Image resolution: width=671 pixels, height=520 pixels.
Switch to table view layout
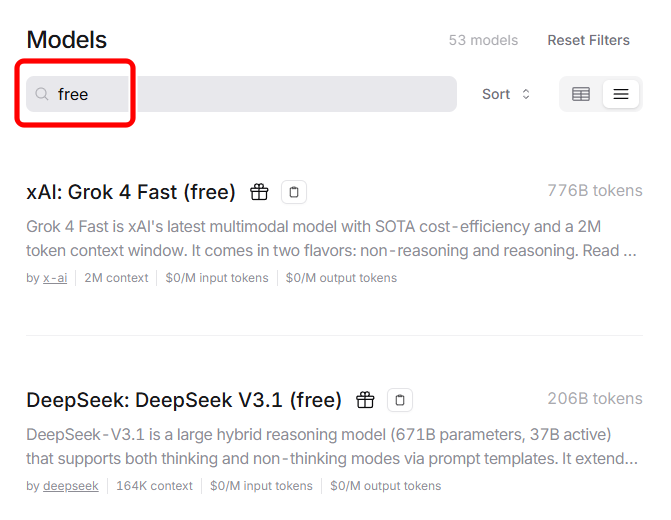point(581,94)
